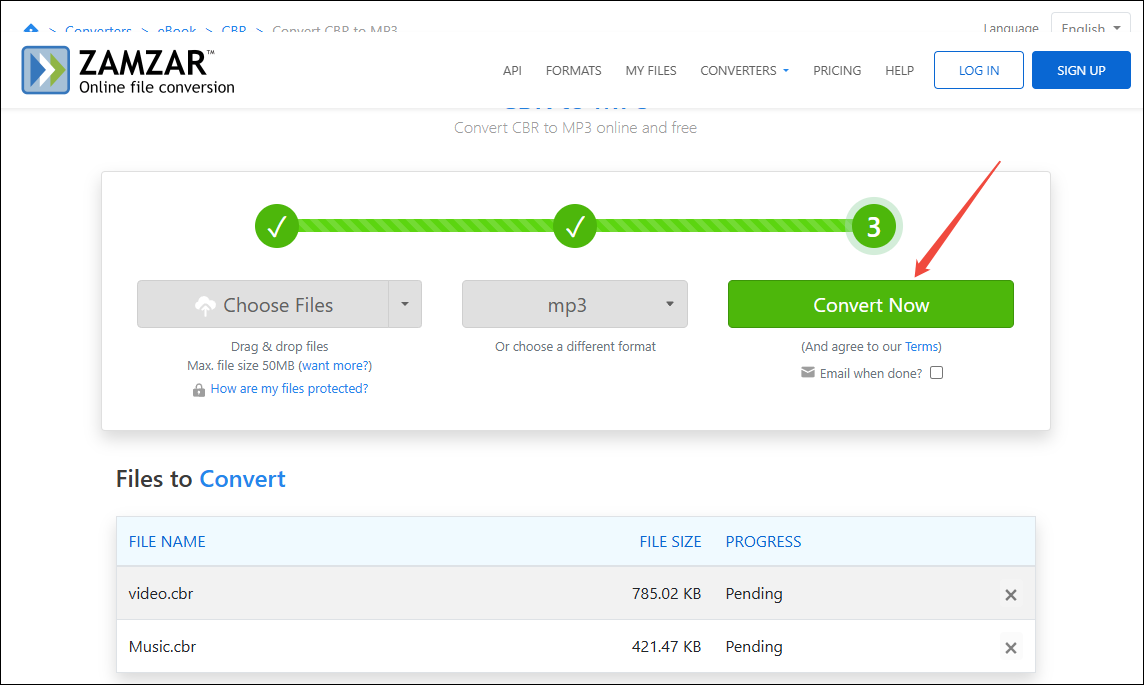Click Pending status of video.cbr

pos(754,594)
